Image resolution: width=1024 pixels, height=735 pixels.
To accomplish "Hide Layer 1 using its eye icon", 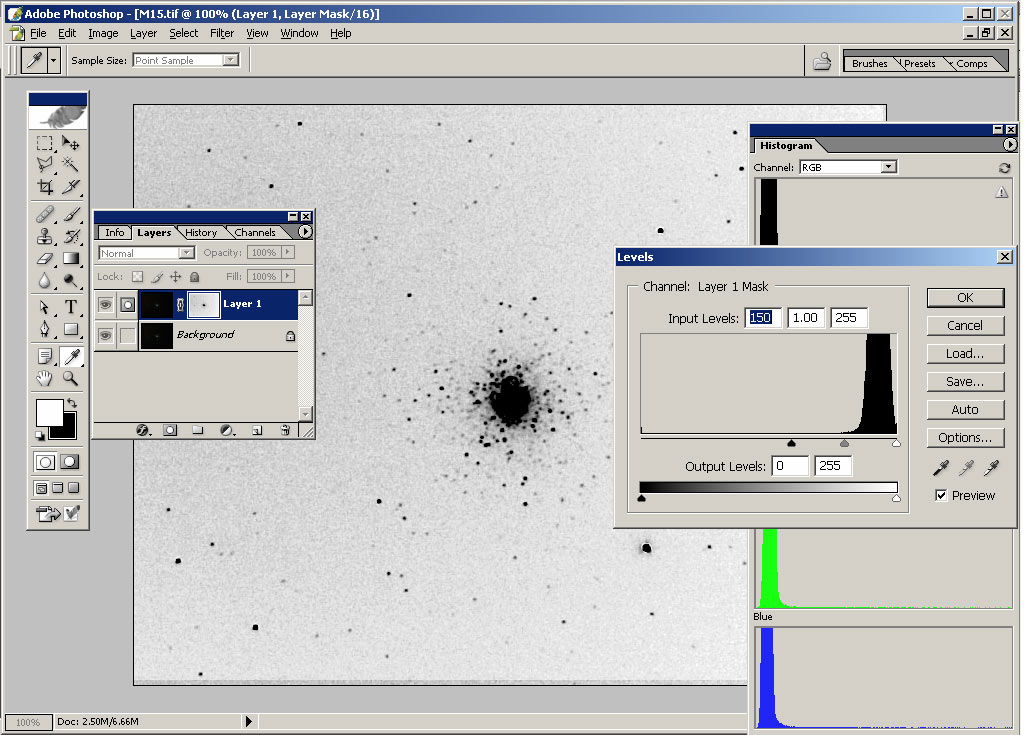I will click(105, 304).
